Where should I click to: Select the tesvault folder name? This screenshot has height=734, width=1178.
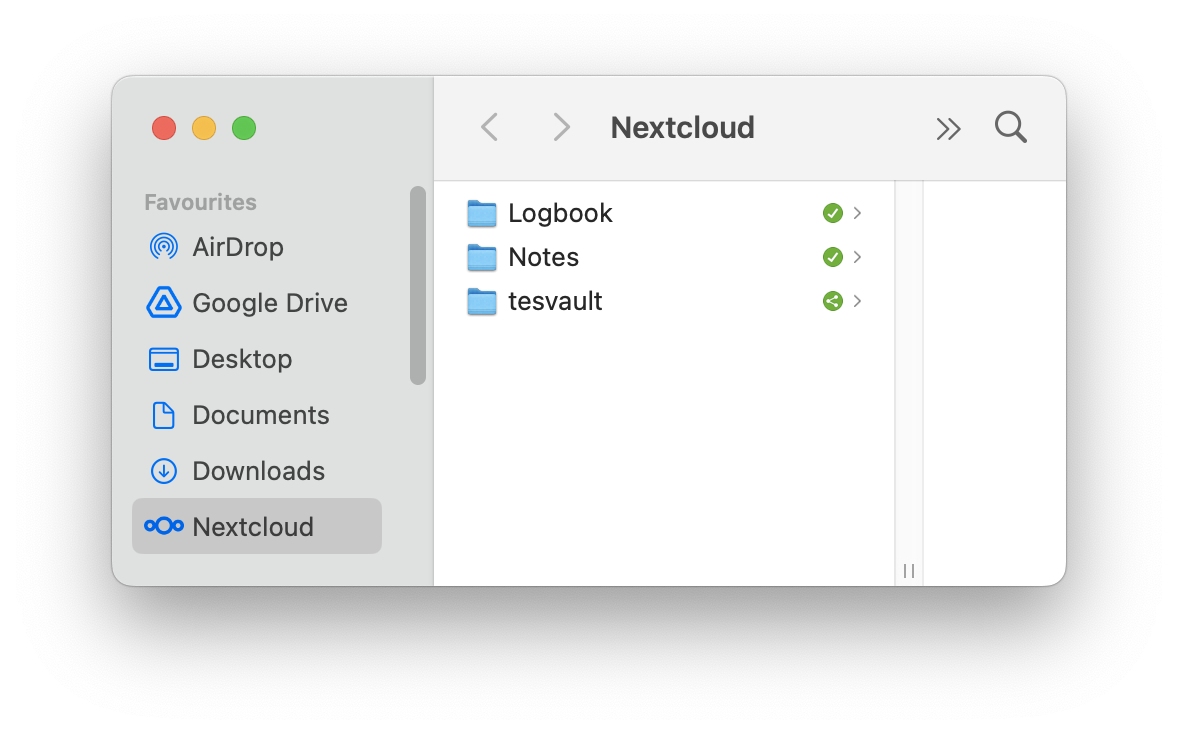click(555, 301)
